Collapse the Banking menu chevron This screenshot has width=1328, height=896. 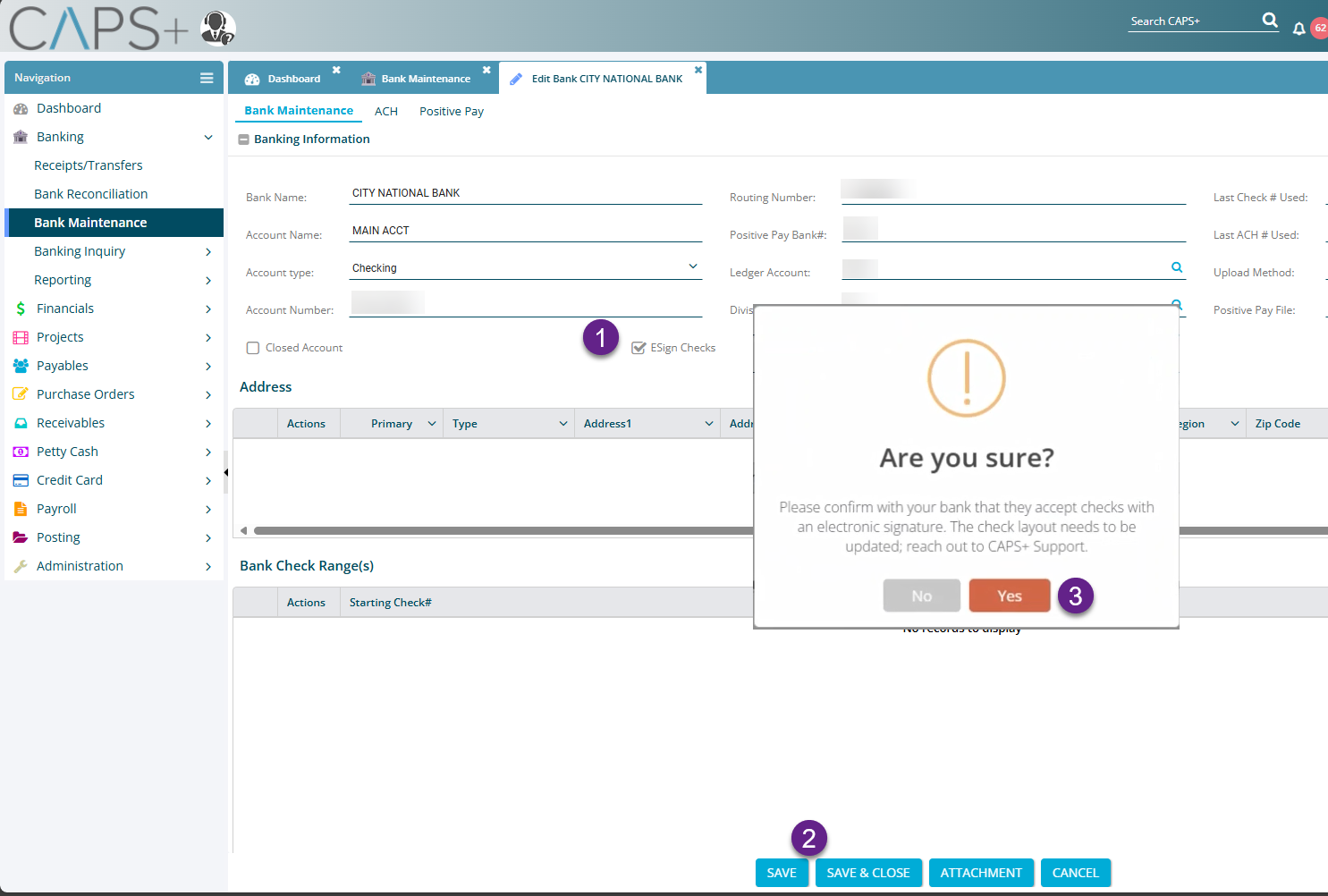tap(208, 137)
